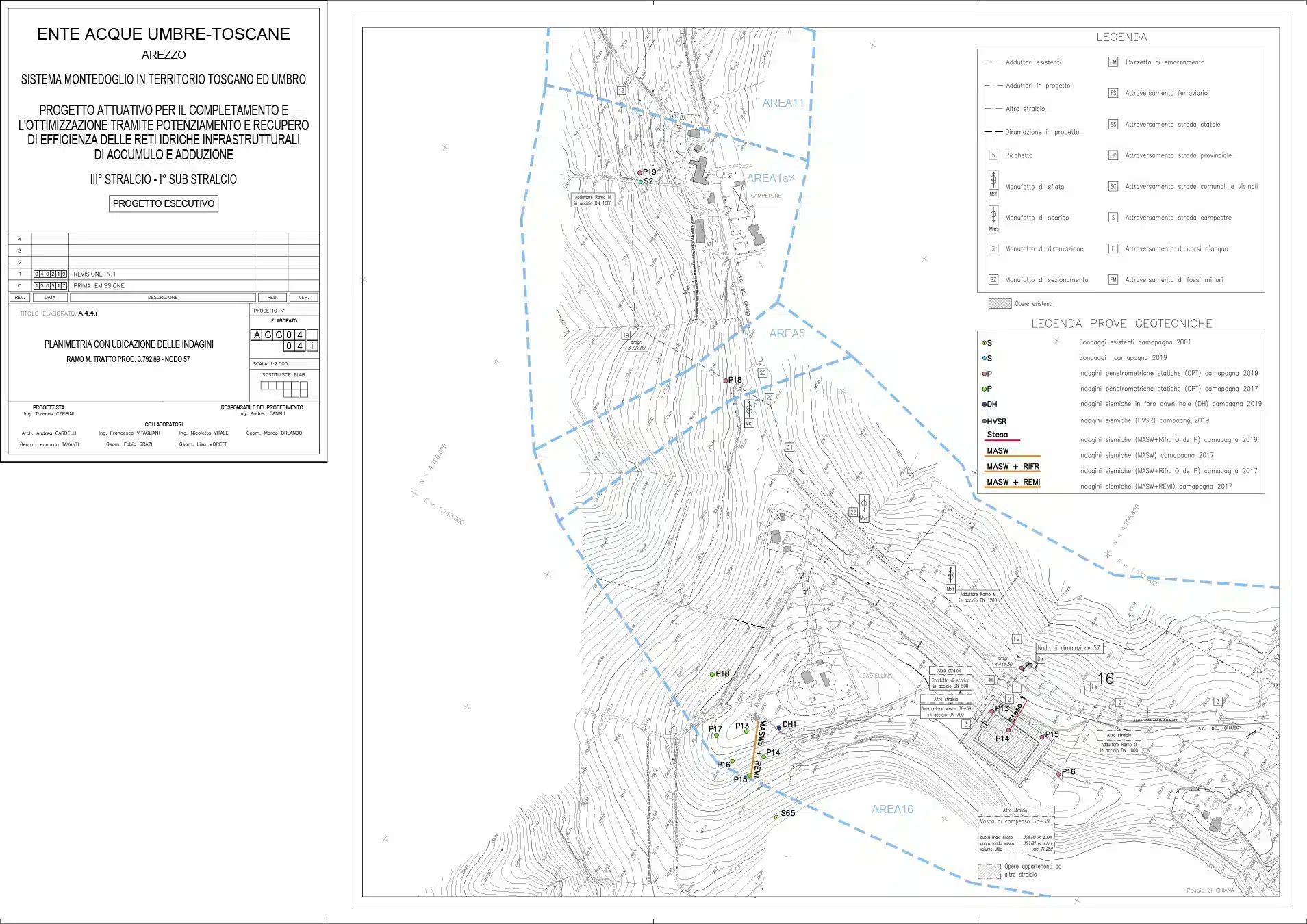Screen dimensions: 1307x924
Task: Click the HVSR dot in the geotechnical legend
Action: tap(985, 421)
